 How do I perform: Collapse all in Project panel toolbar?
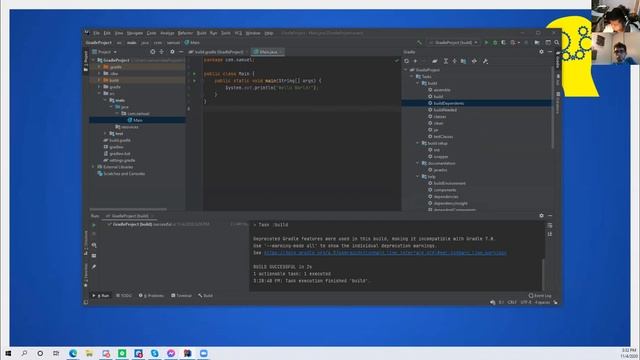tap(162, 52)
